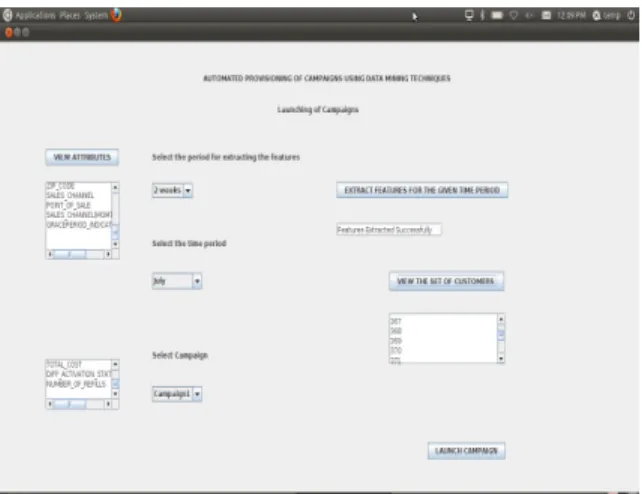Close the window with orange button
This screenshot has width=642, height=494.
point(8,32)
